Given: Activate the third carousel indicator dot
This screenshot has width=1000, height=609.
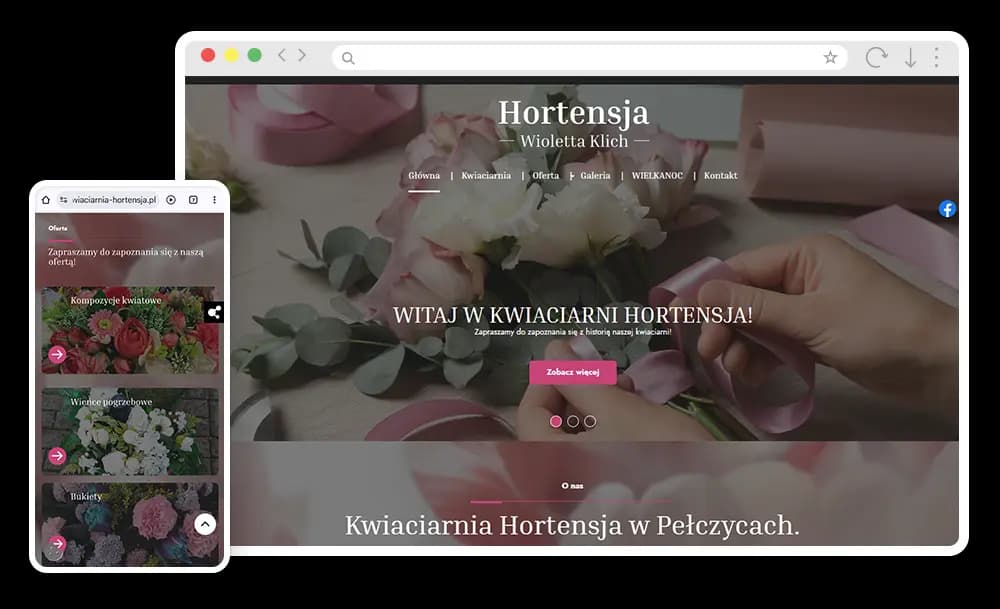Looking at the screenshot, I should [x=590, y=421].
